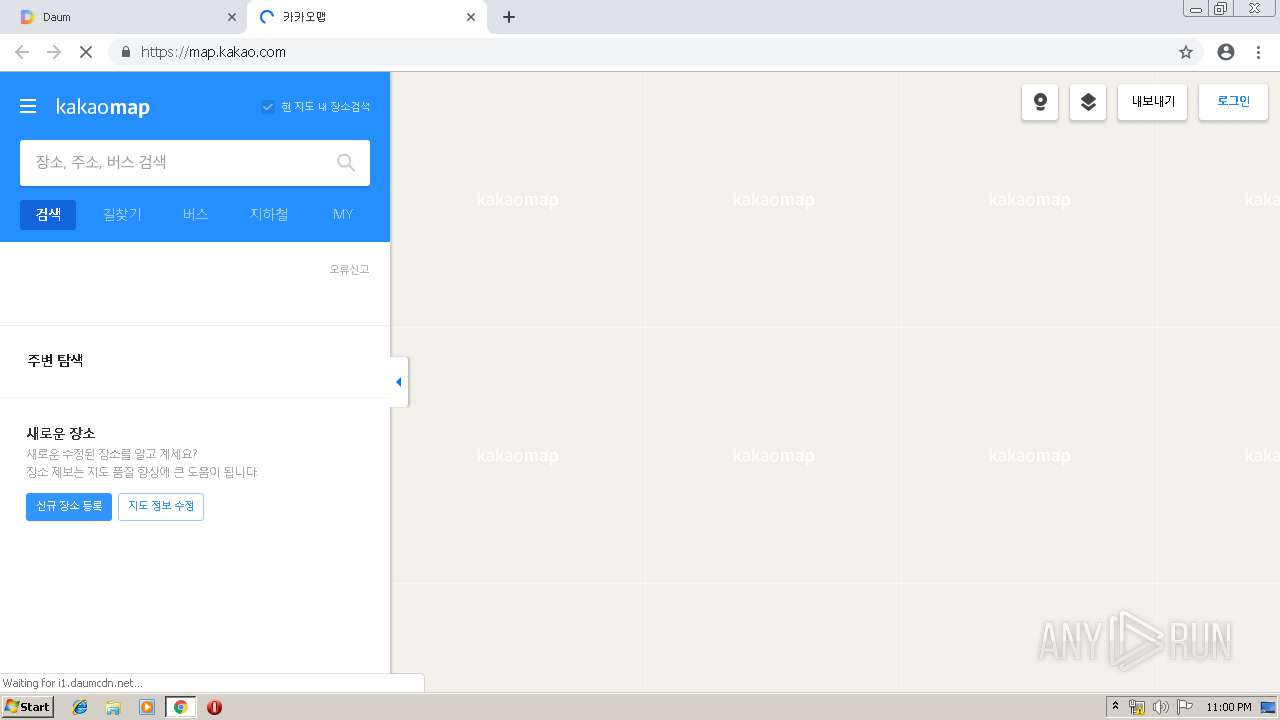Close the 카카오맵 tab
Screen dimensions: 1280x720
tap(471, 17)
